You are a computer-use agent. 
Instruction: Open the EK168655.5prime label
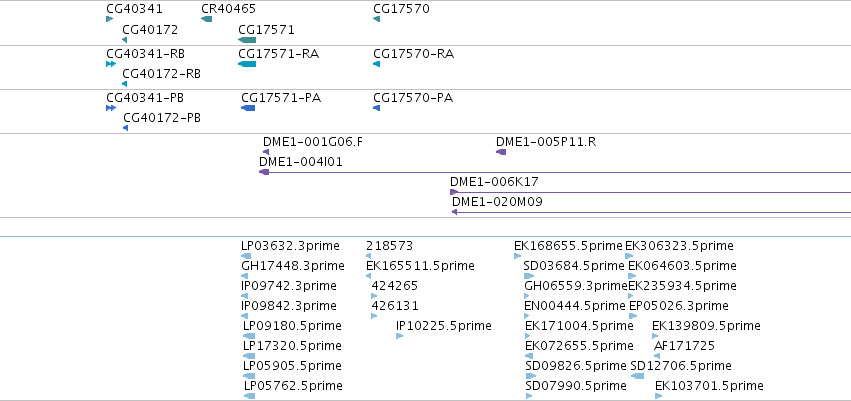click(568, 246)
